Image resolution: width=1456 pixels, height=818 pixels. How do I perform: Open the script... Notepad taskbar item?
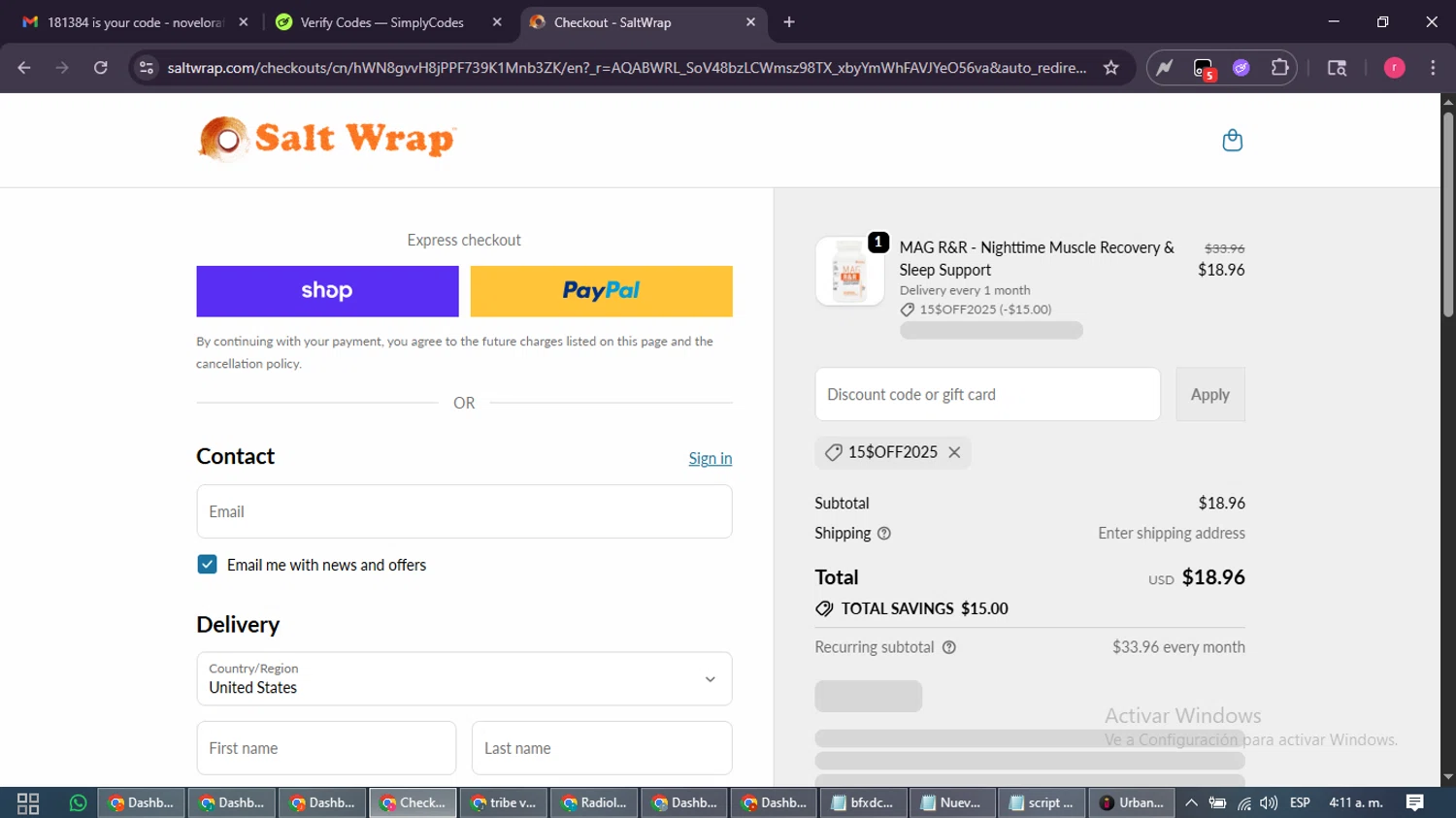point(1042,803)
